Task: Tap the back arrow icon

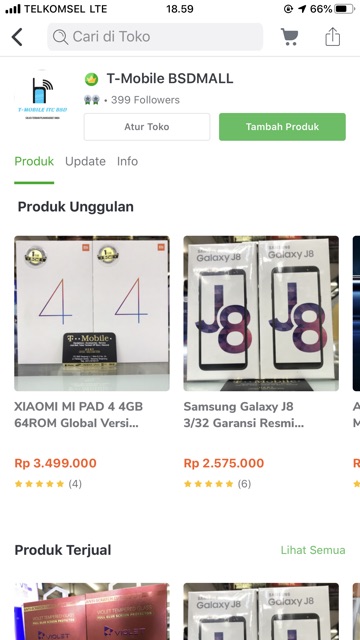Action: point(17,37)
